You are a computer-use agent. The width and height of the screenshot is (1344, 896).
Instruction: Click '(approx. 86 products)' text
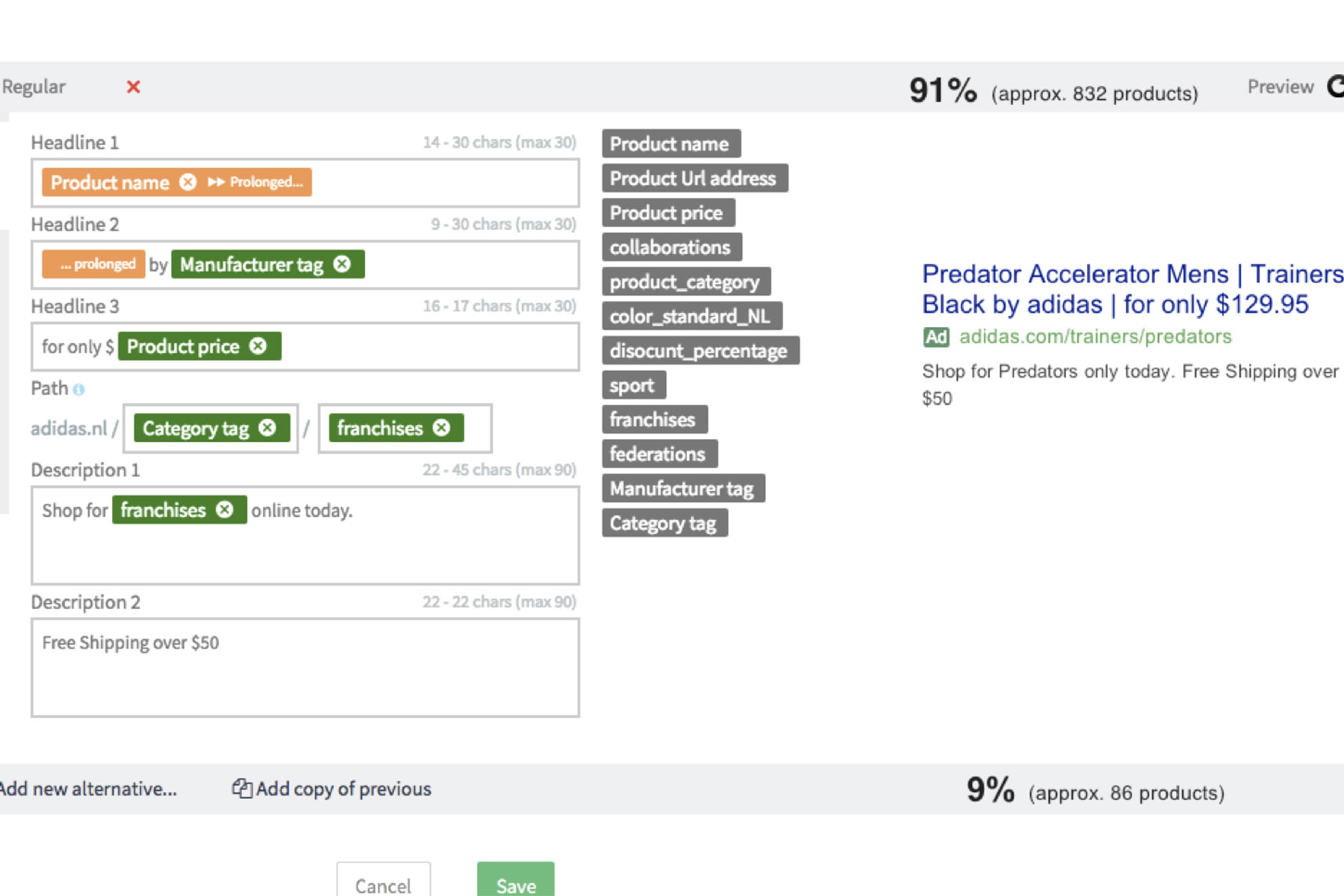(1127, 793)
